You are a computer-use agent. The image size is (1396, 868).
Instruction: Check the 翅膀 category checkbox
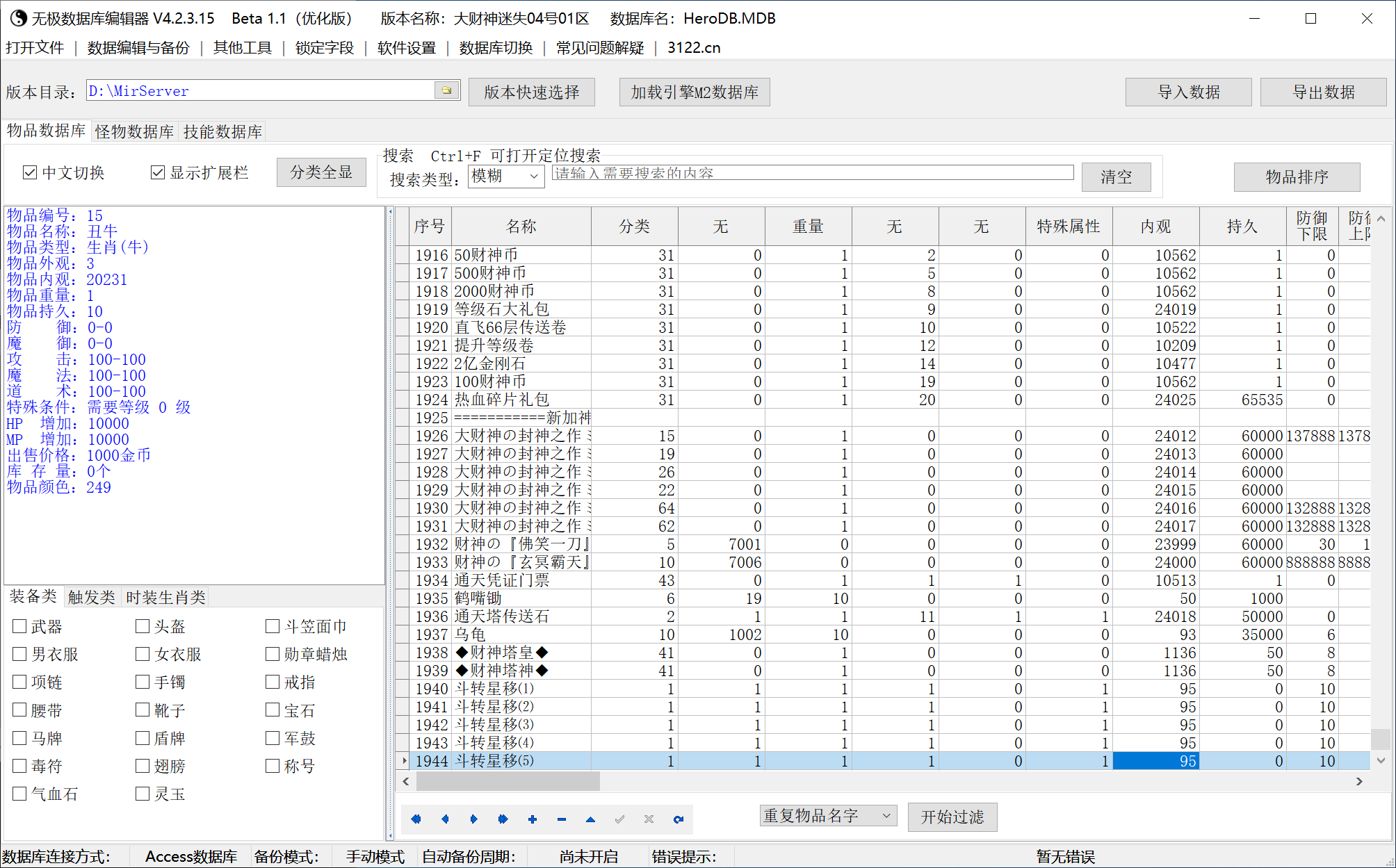(143, 766)
